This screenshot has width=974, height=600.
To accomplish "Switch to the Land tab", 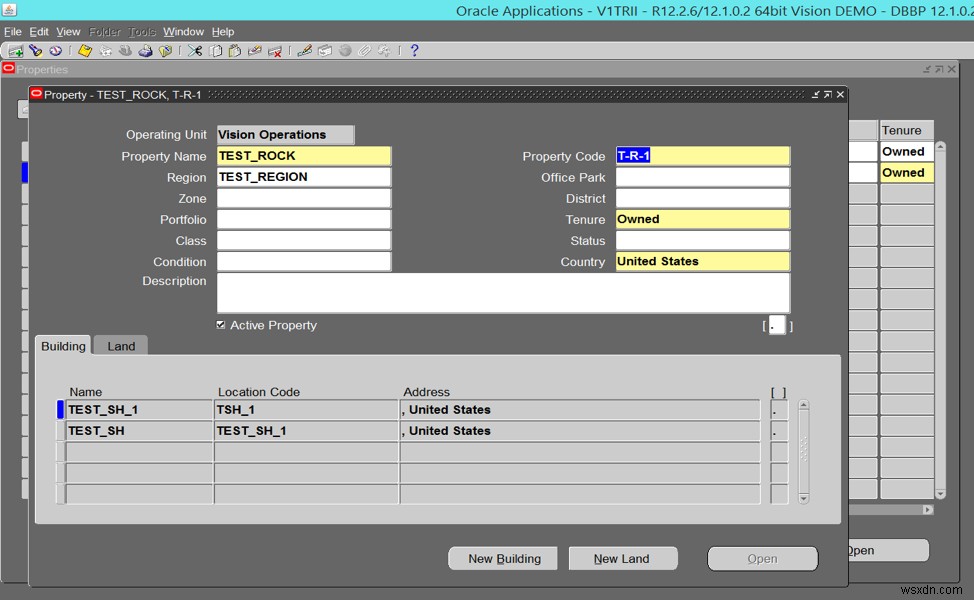I will click(x=120, y=346).
